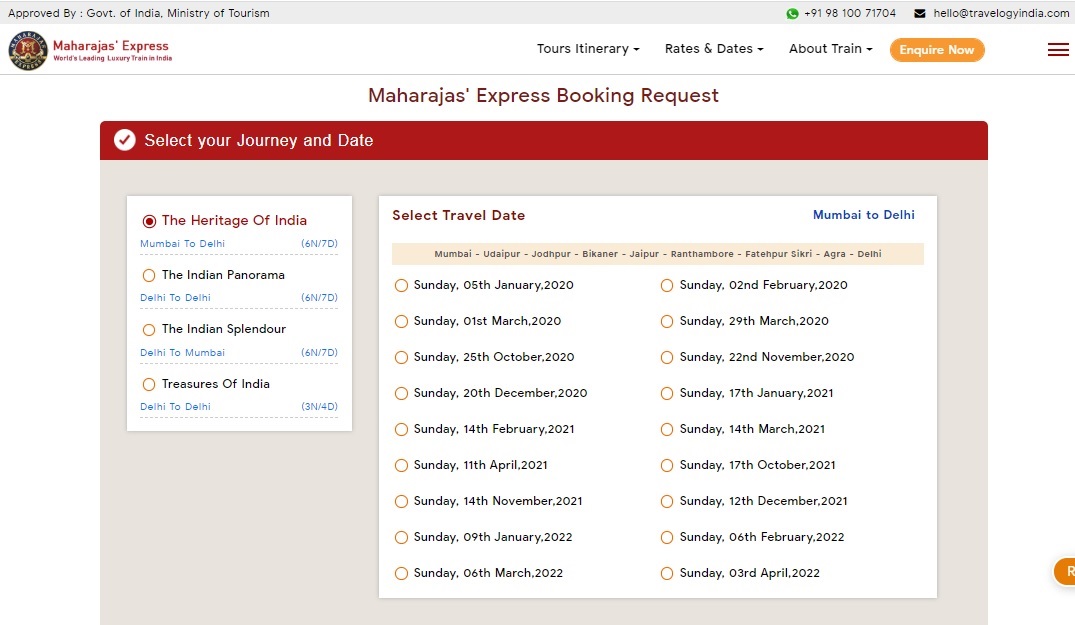1075x625 pixels.
Task: Click the orange floating button at right edge
Action: coord(1064,571)
